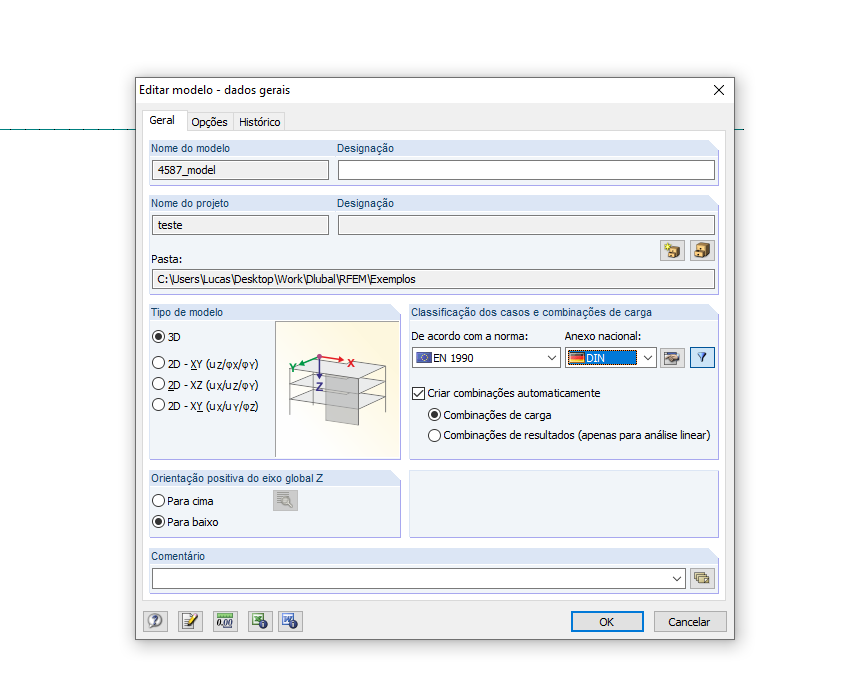Open the EN 1990 standard dropdown
The width and height of the screenshot is (850, 700).
(x=486, y=358)
